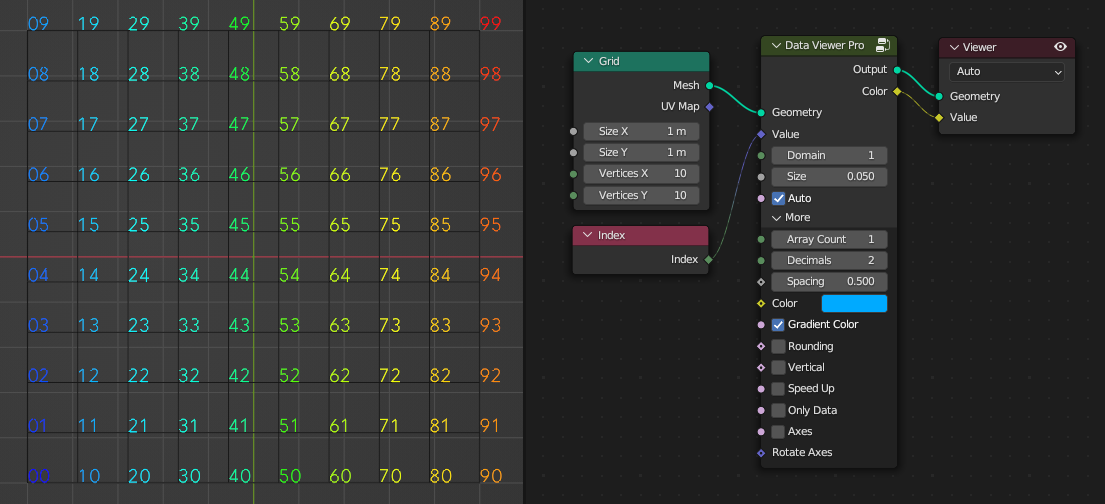This screenshot has height=504, width=1105.
Task: Click the Size Y field
Action: (x=641, y=152)
